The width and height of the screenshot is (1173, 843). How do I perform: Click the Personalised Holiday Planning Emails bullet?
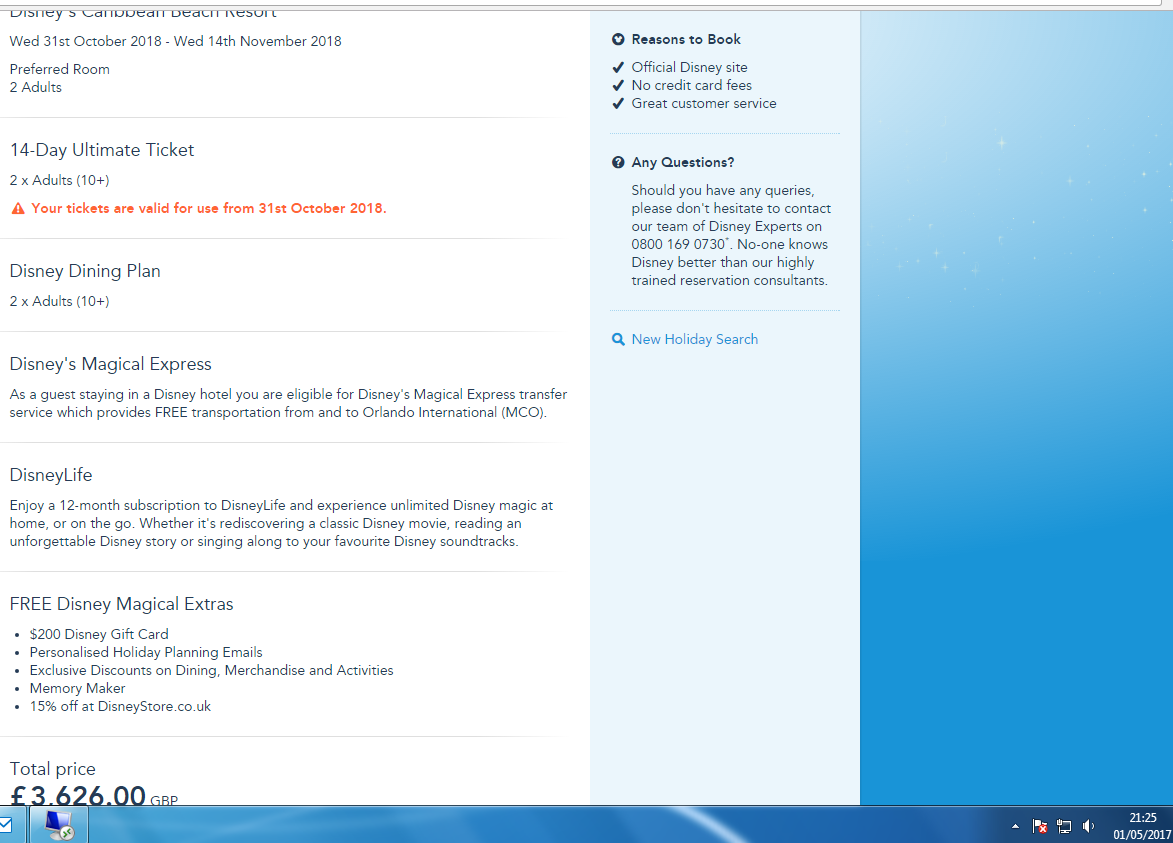click(146, 652)
